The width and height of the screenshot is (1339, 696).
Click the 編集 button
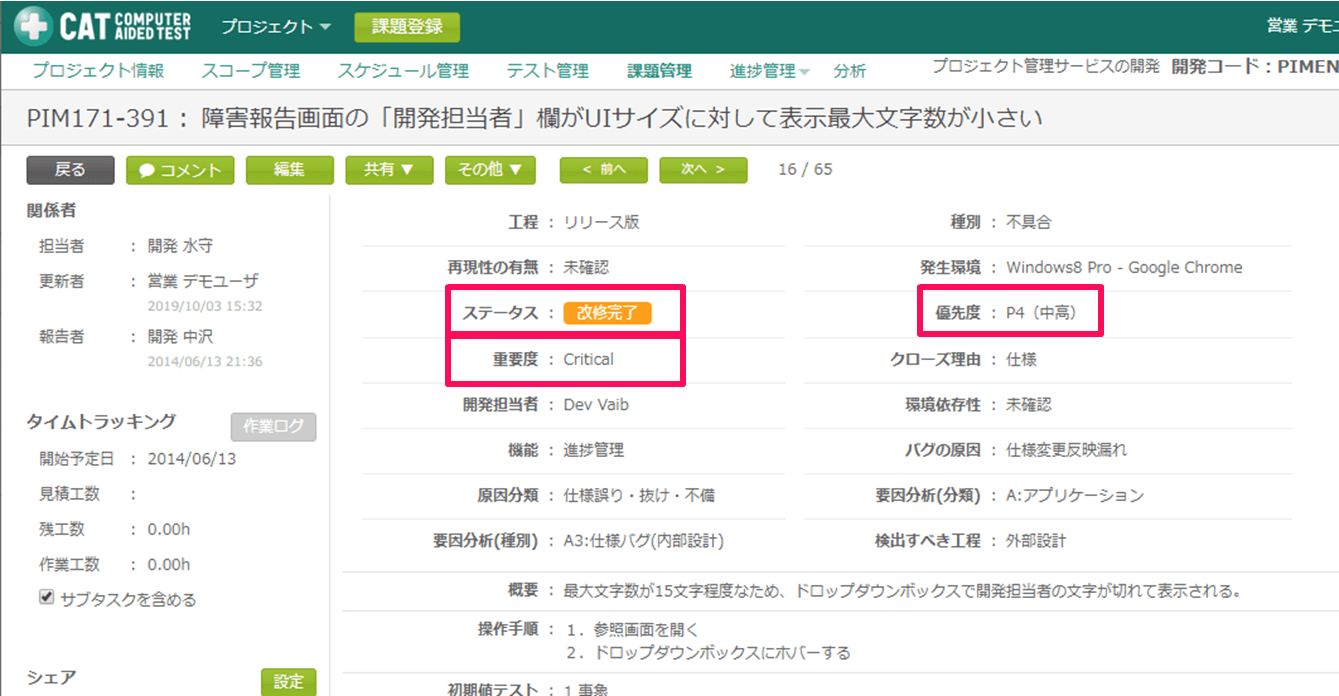click(289, 170)
